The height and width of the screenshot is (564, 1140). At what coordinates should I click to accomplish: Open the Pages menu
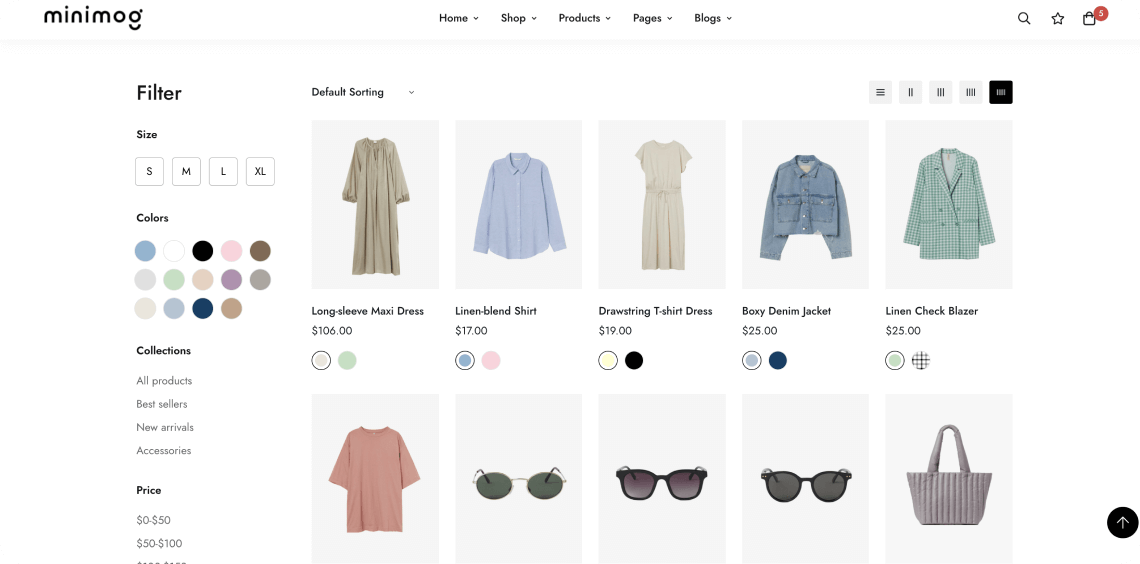point(653,18)
